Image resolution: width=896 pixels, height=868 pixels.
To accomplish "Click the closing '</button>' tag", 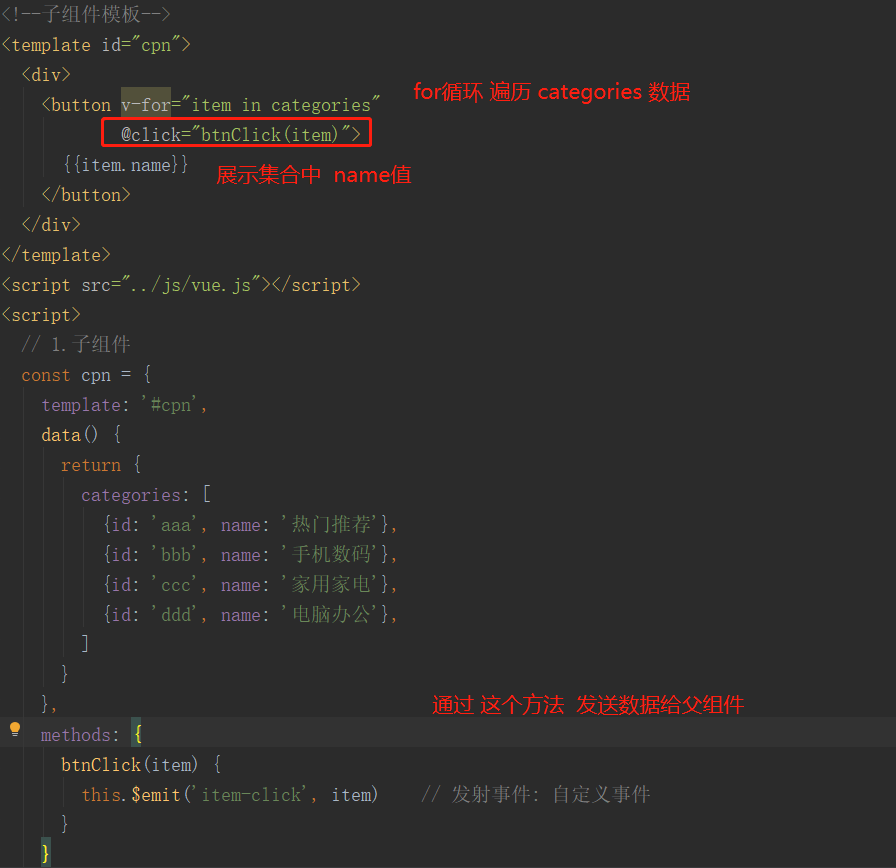I will (86, 195).
